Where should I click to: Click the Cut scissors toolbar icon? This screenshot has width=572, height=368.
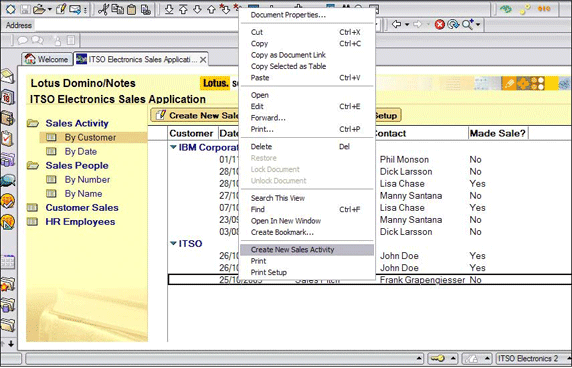pos(103,9)
